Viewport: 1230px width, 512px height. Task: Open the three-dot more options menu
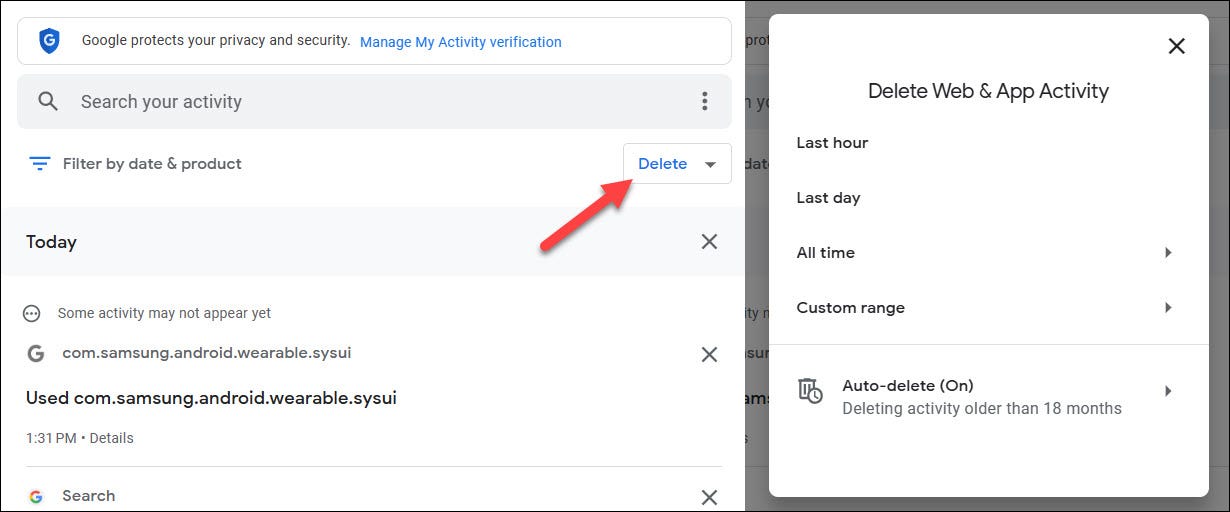point(705,101)
